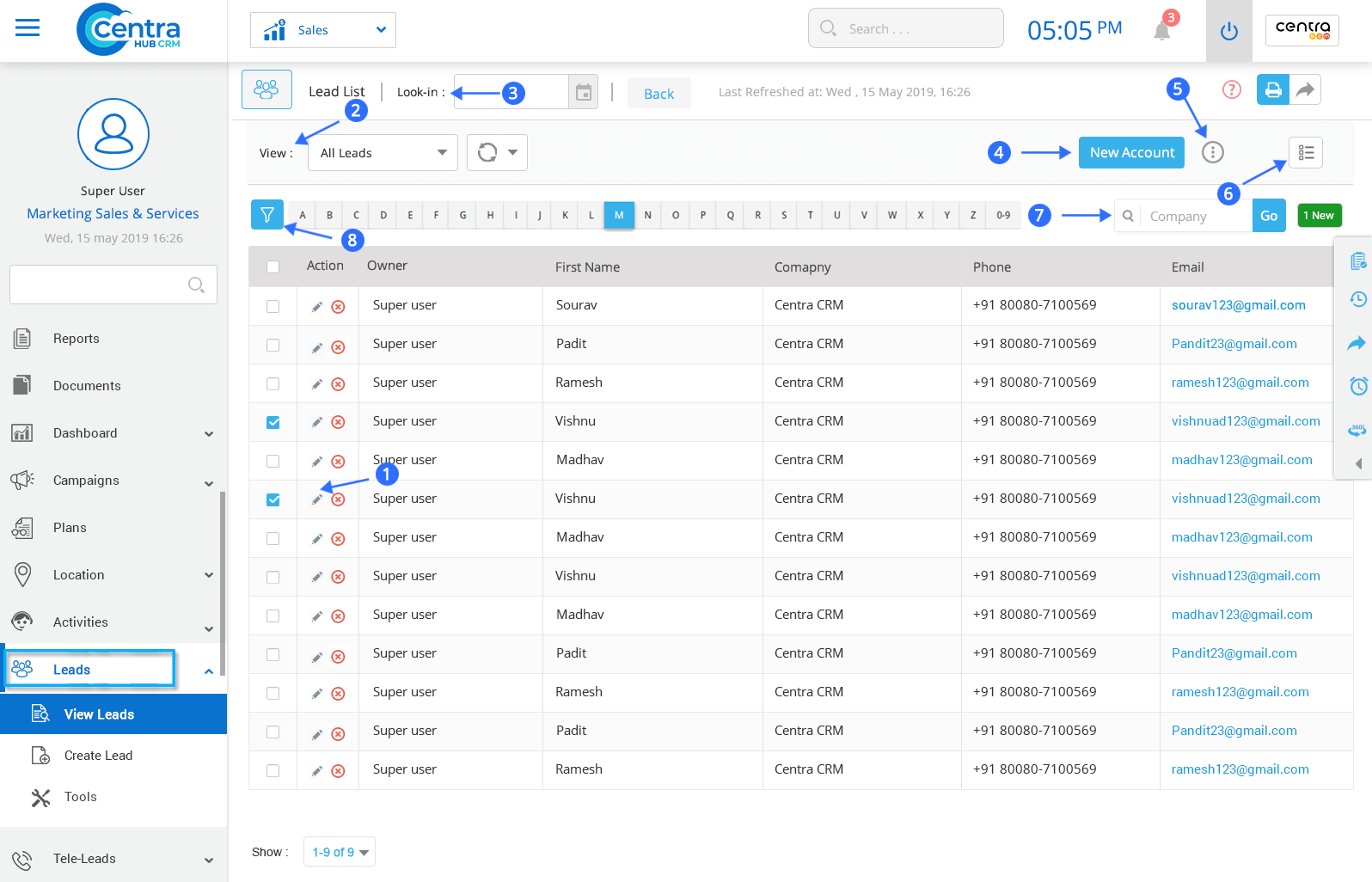Click the print icon
Viewport: 1372px width, 882px height.
coord(1272,89)
